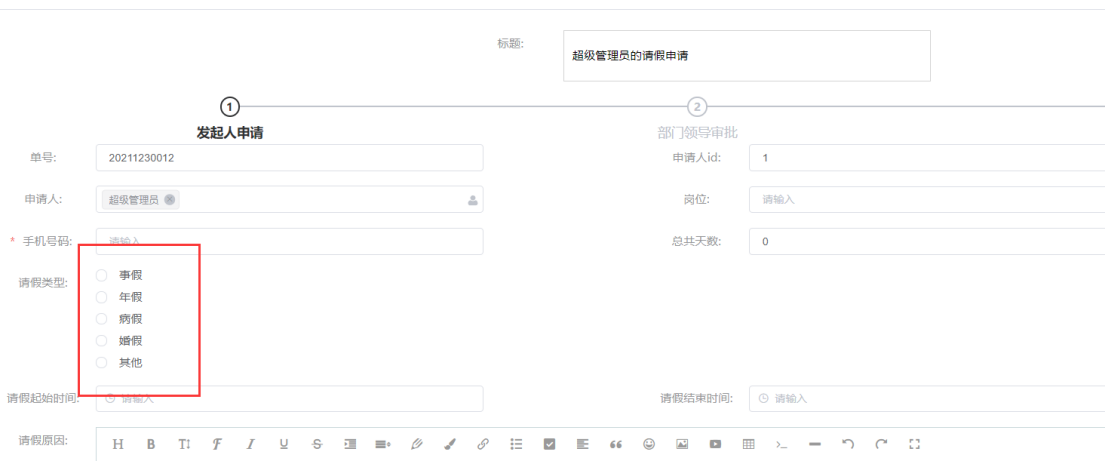Click the 申请人id input field

tap(931, 158)
